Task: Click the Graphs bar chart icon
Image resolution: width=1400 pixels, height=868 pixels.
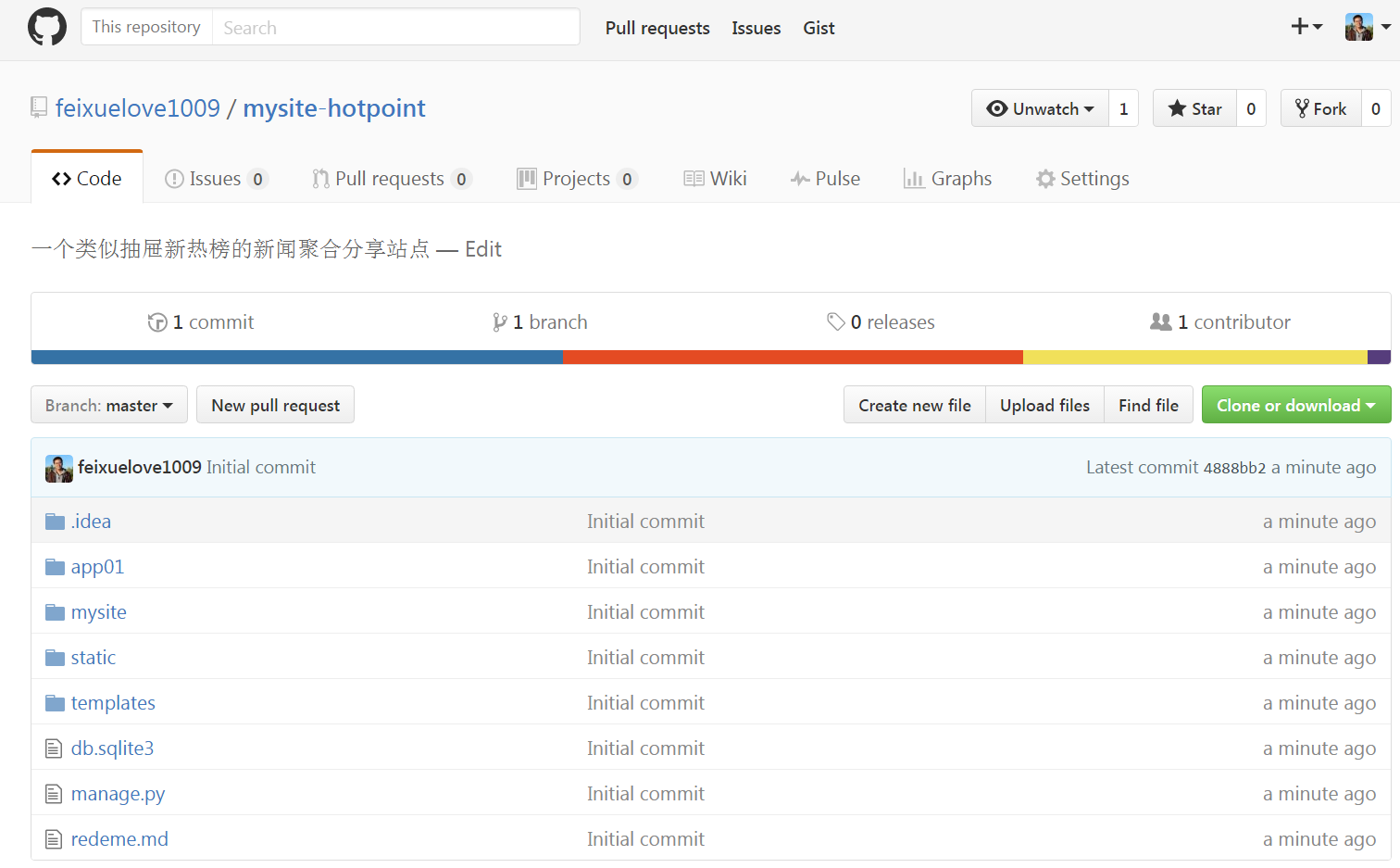Action: click(914, 179)
